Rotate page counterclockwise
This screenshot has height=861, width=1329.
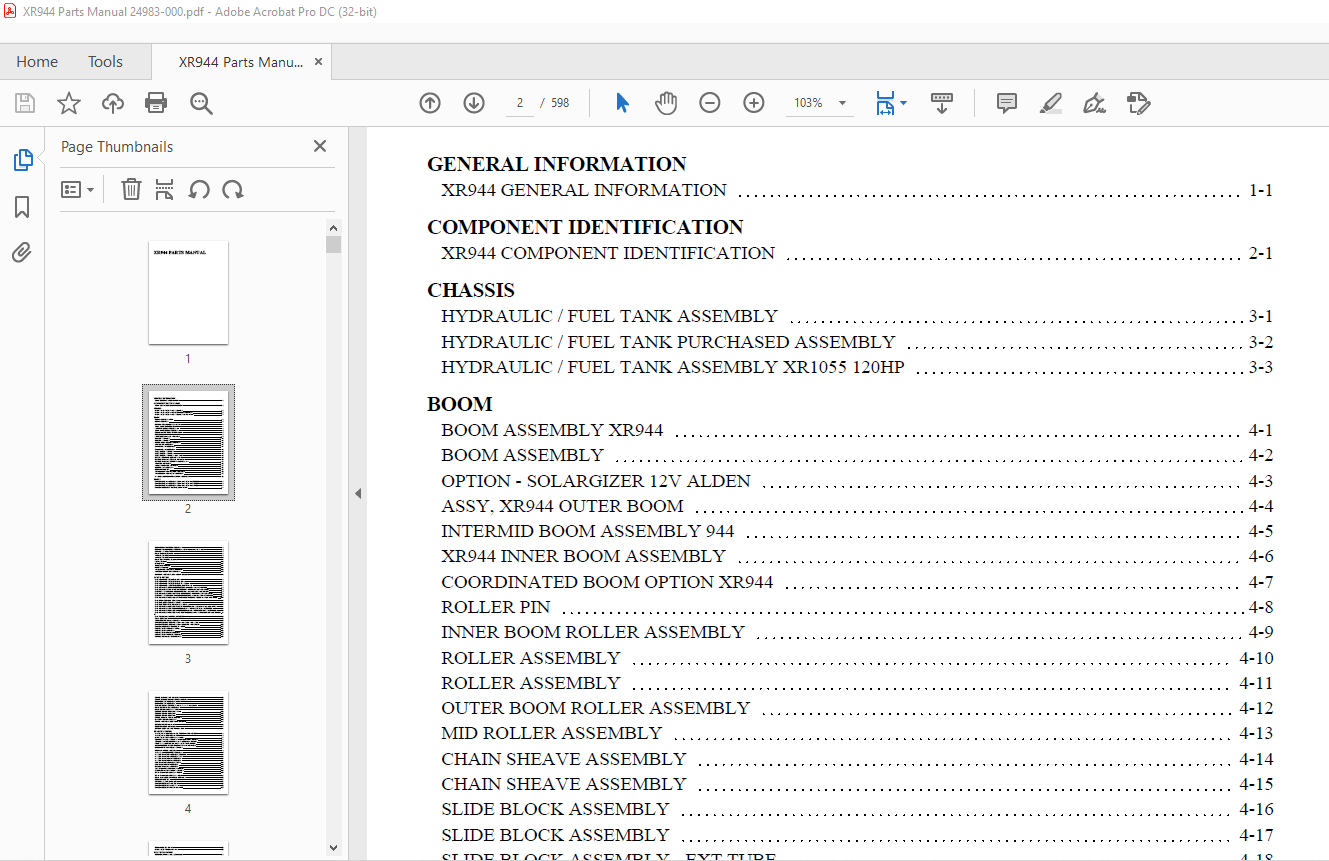coord(199,189)
